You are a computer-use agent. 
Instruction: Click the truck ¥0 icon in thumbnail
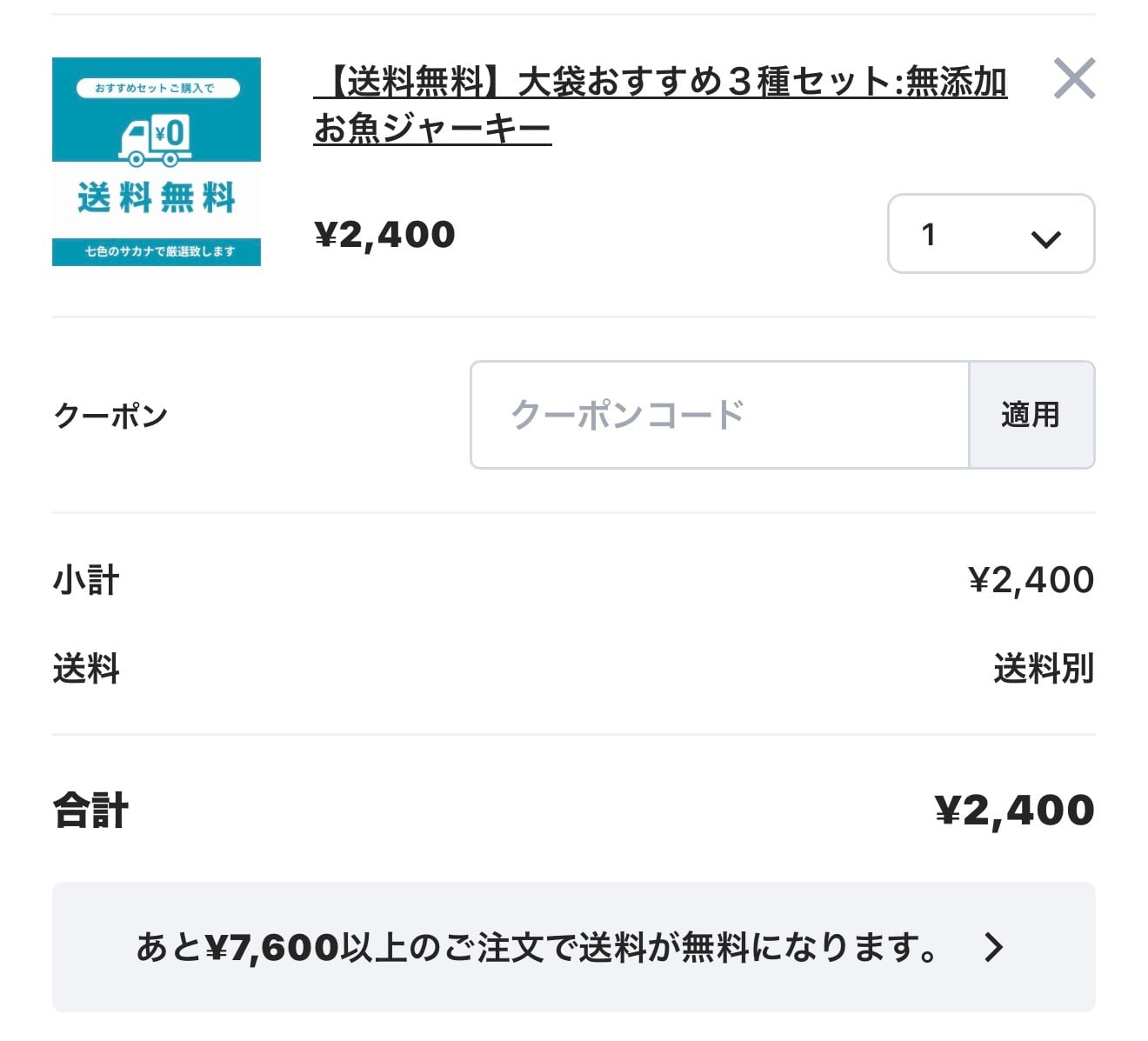(156, 140)
